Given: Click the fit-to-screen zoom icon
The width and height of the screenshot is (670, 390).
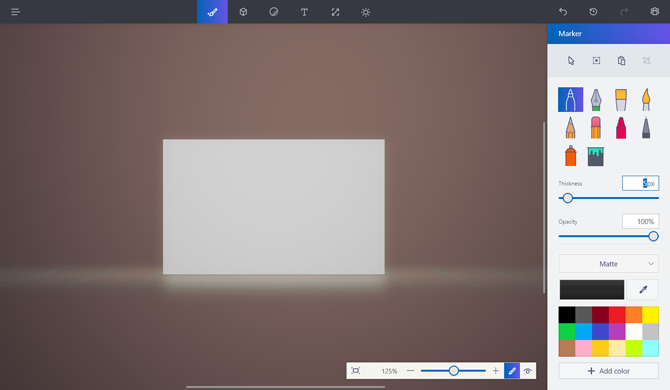Looking at the screenshot, I should pyautogui.click(x=356, y=371).
